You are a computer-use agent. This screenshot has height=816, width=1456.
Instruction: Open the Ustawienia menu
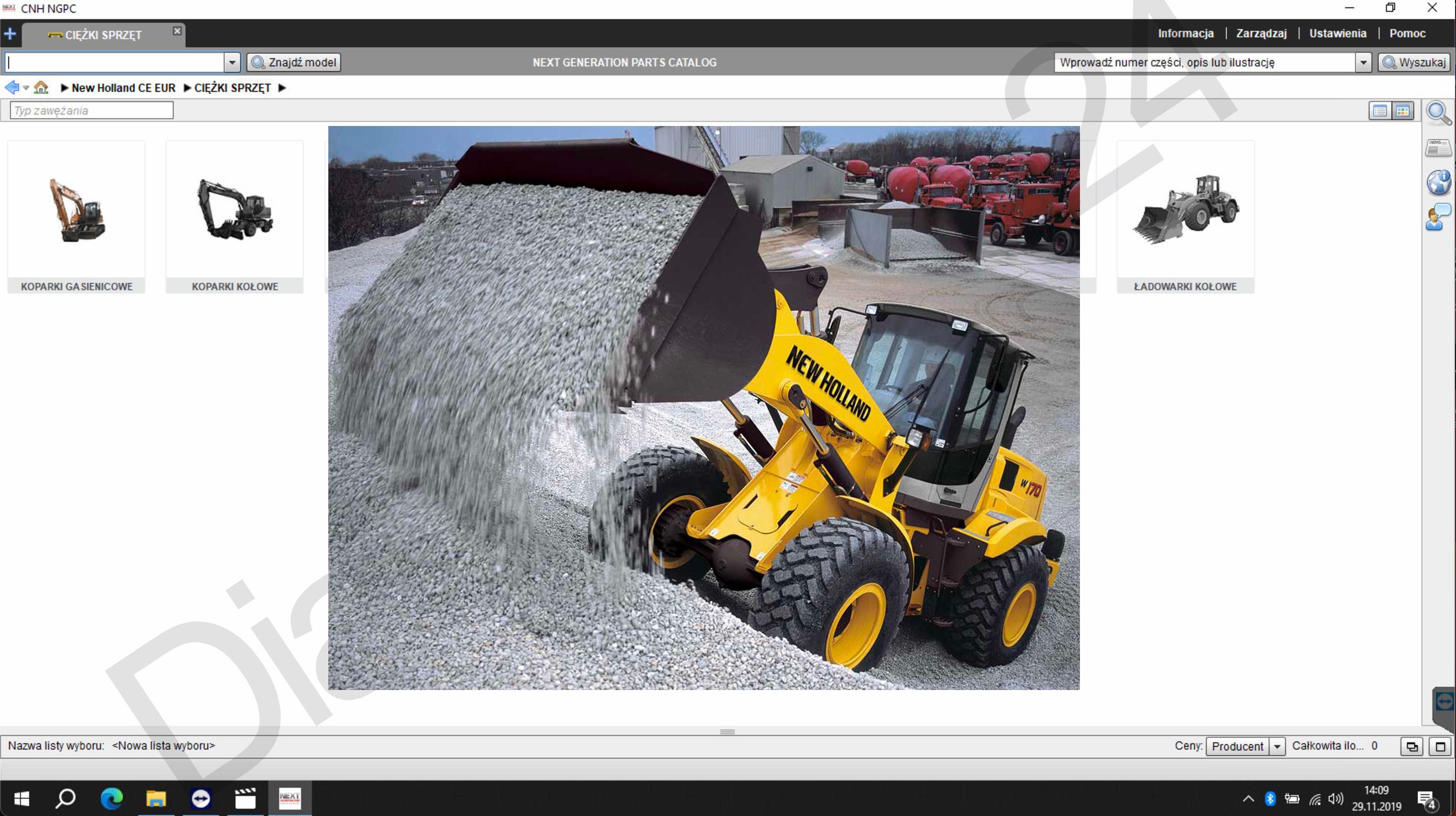click(1337, 33)
